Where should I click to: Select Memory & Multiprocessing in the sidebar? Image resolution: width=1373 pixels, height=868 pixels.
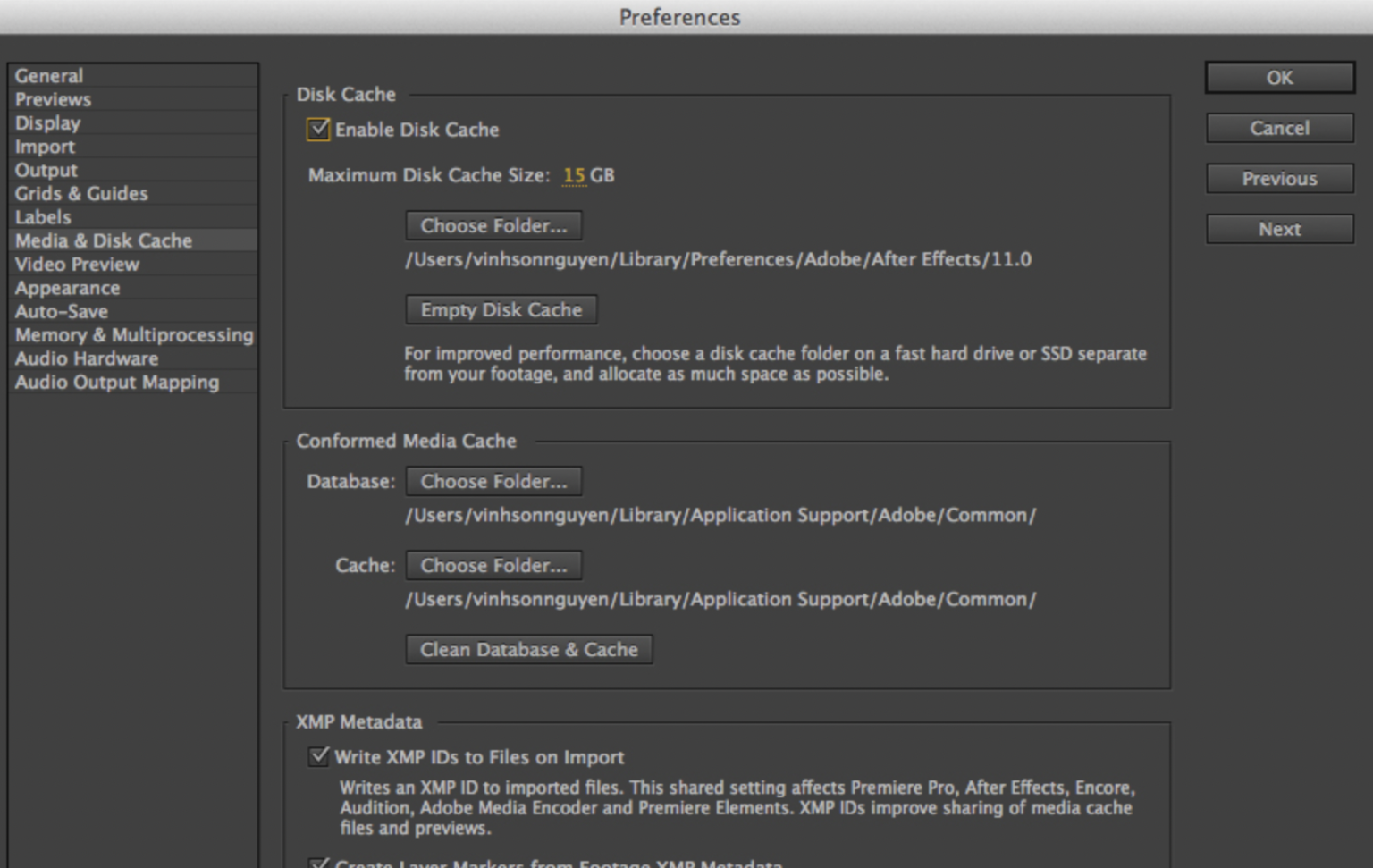tap(134, 335)
